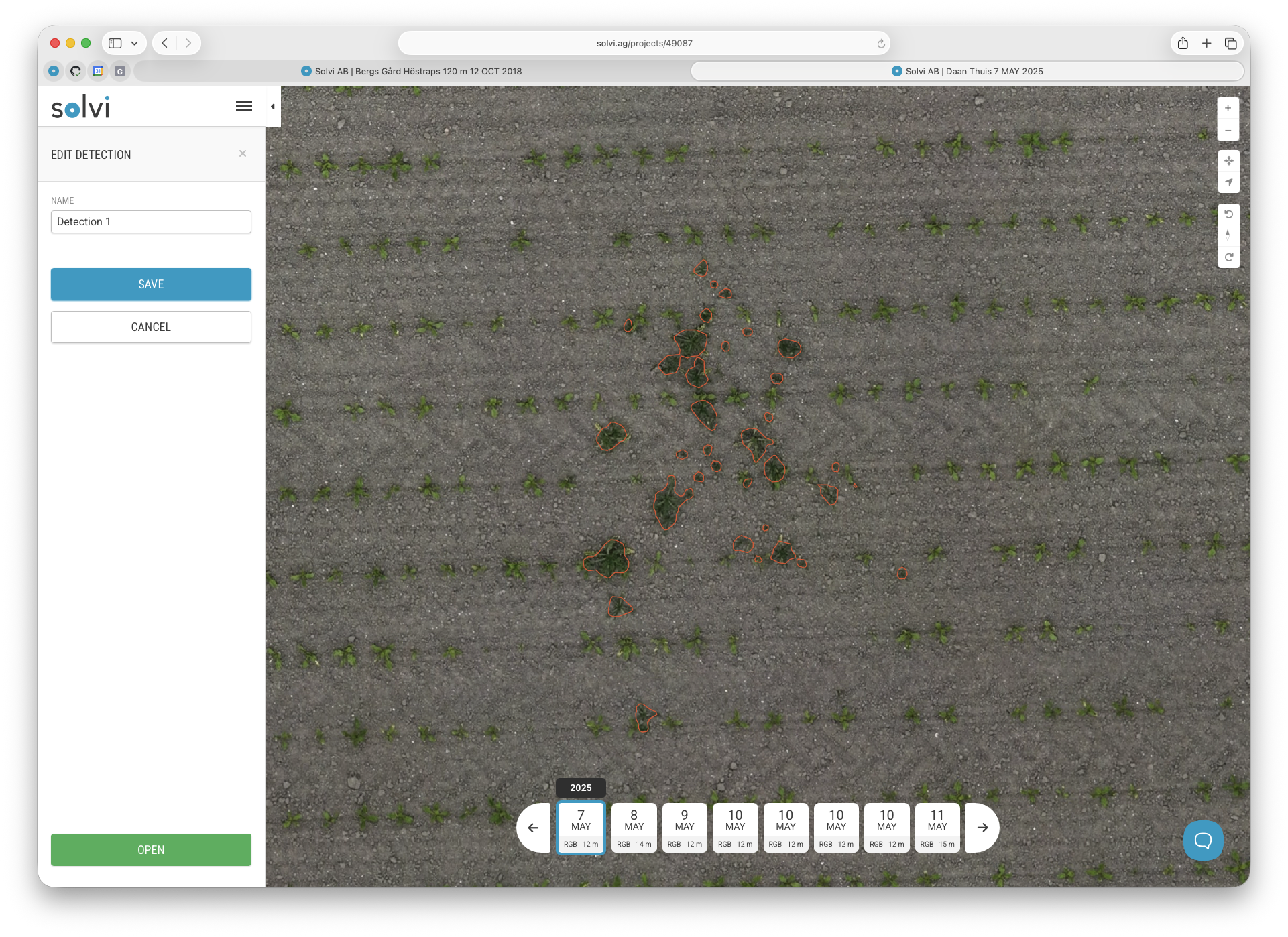Rotate the map clockwise
1288x937 pixels.
coord(1228,257)
